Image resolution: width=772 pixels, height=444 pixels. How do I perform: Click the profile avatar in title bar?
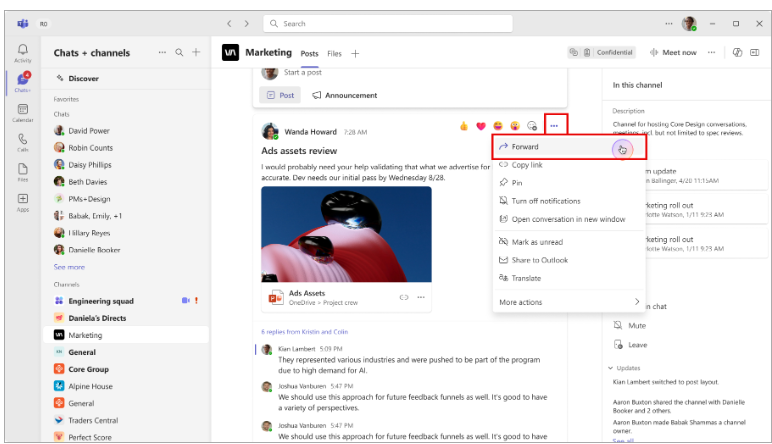(x=689, y=24)
